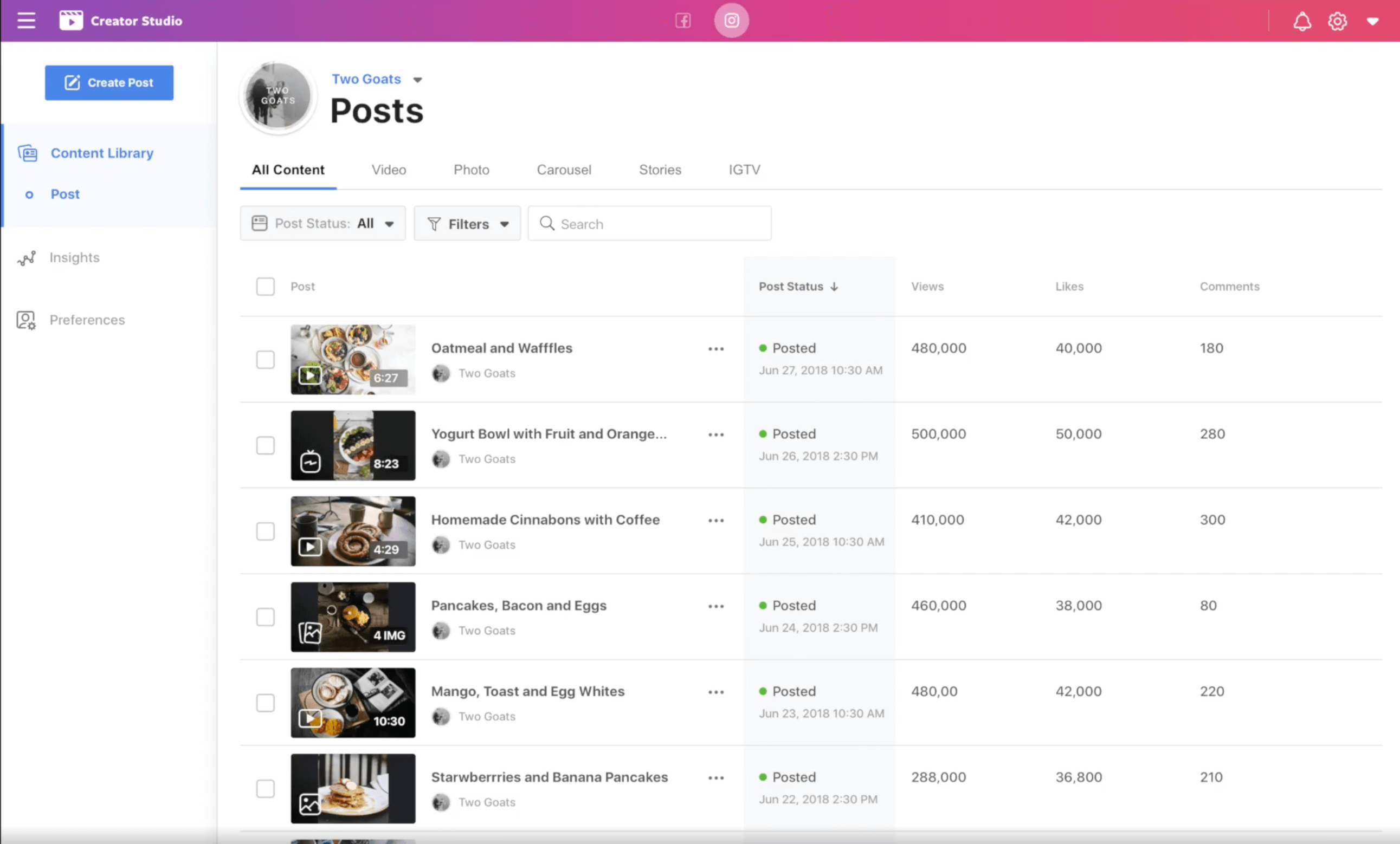Expand the Two Goats account selector
The height and width of the screenshot is (844, 1400).
pyautogui.click(x=417, y=80)
